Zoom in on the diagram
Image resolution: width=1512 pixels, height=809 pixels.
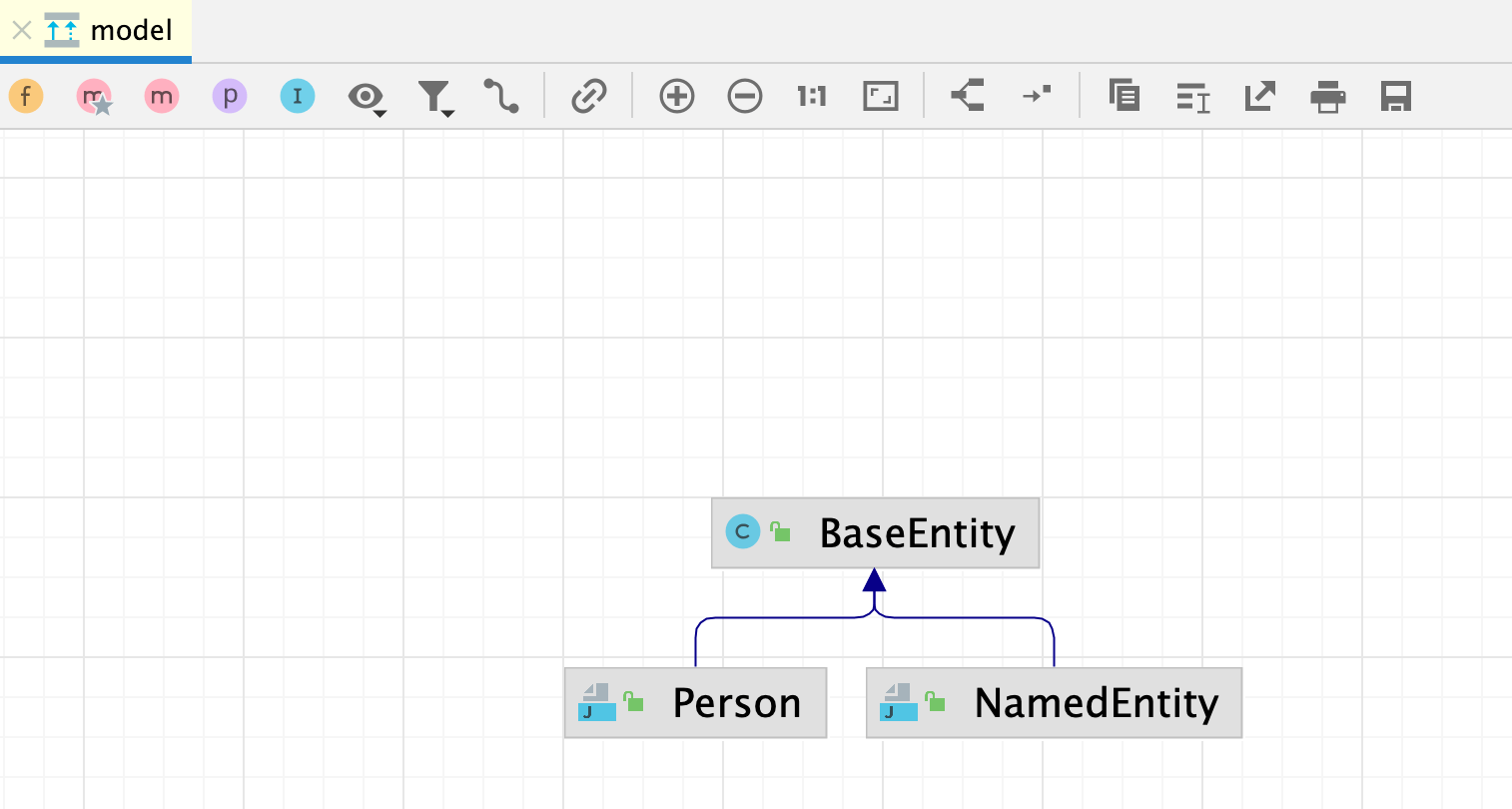(676, 96)
